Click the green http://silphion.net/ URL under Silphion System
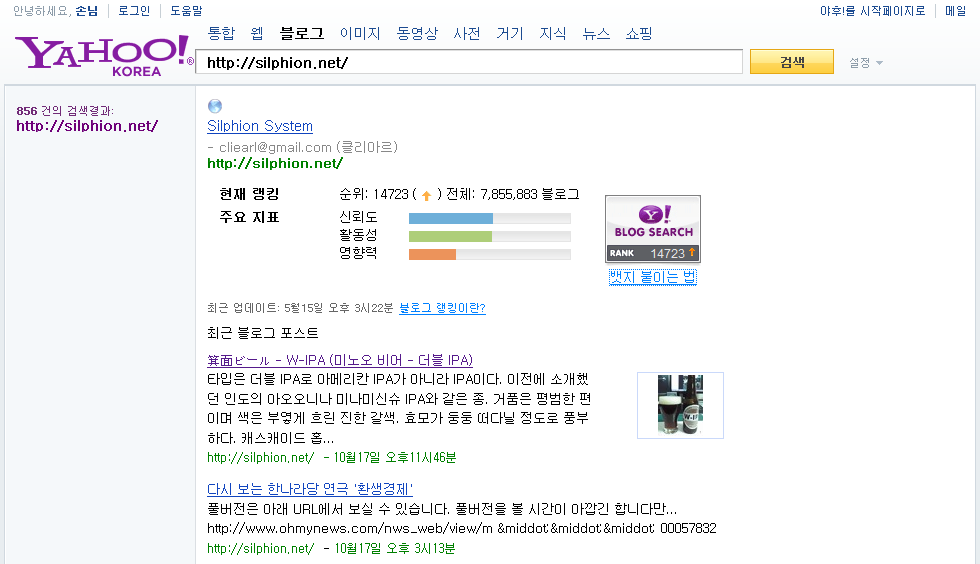 275,163
